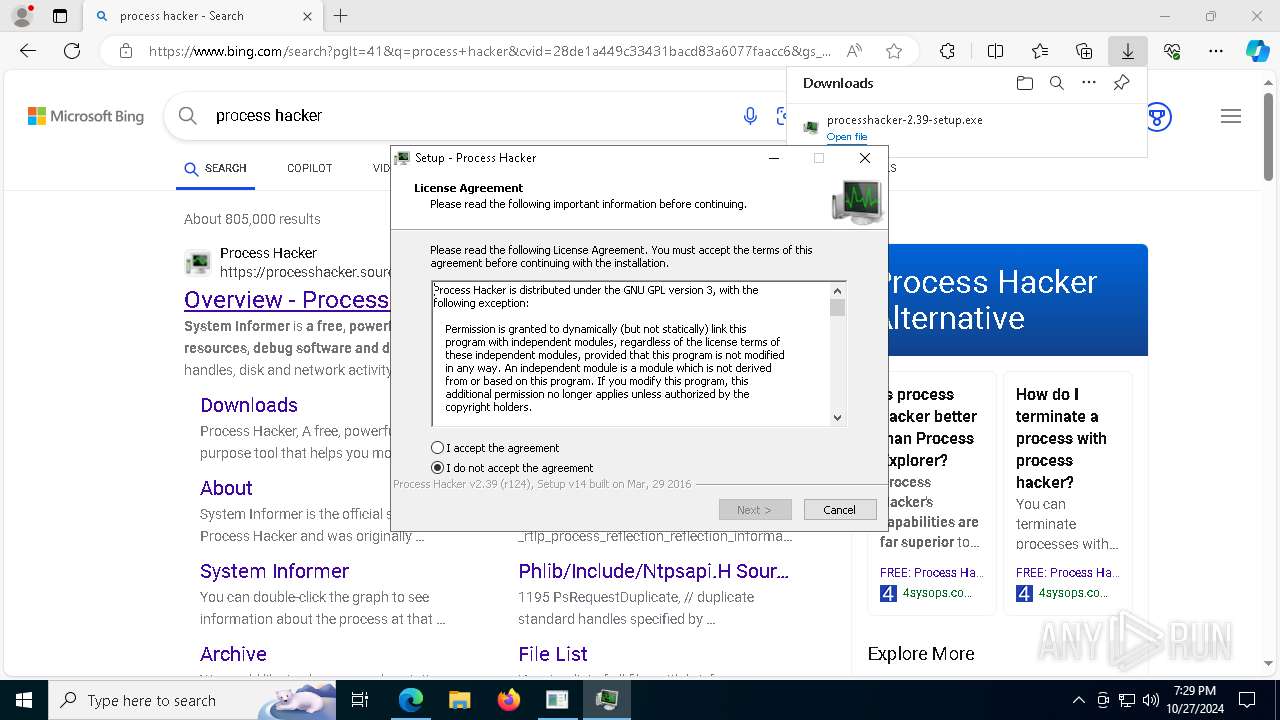The image size is (1280, 720).
Task: Open the Copilot sidebar icon
Action: pos(1258,51)
